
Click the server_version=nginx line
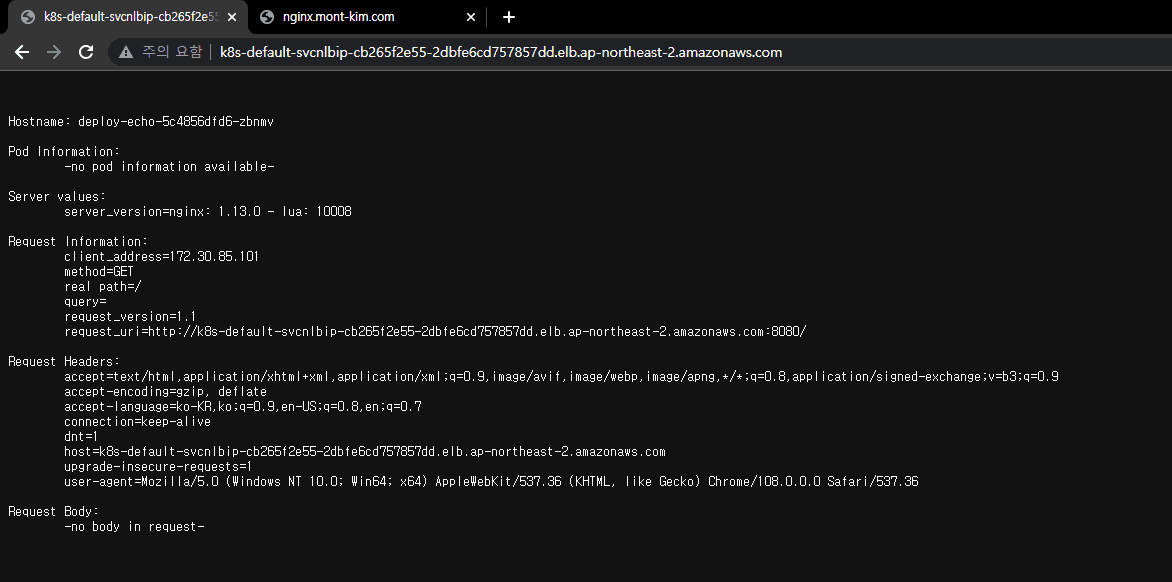[207, 212]
